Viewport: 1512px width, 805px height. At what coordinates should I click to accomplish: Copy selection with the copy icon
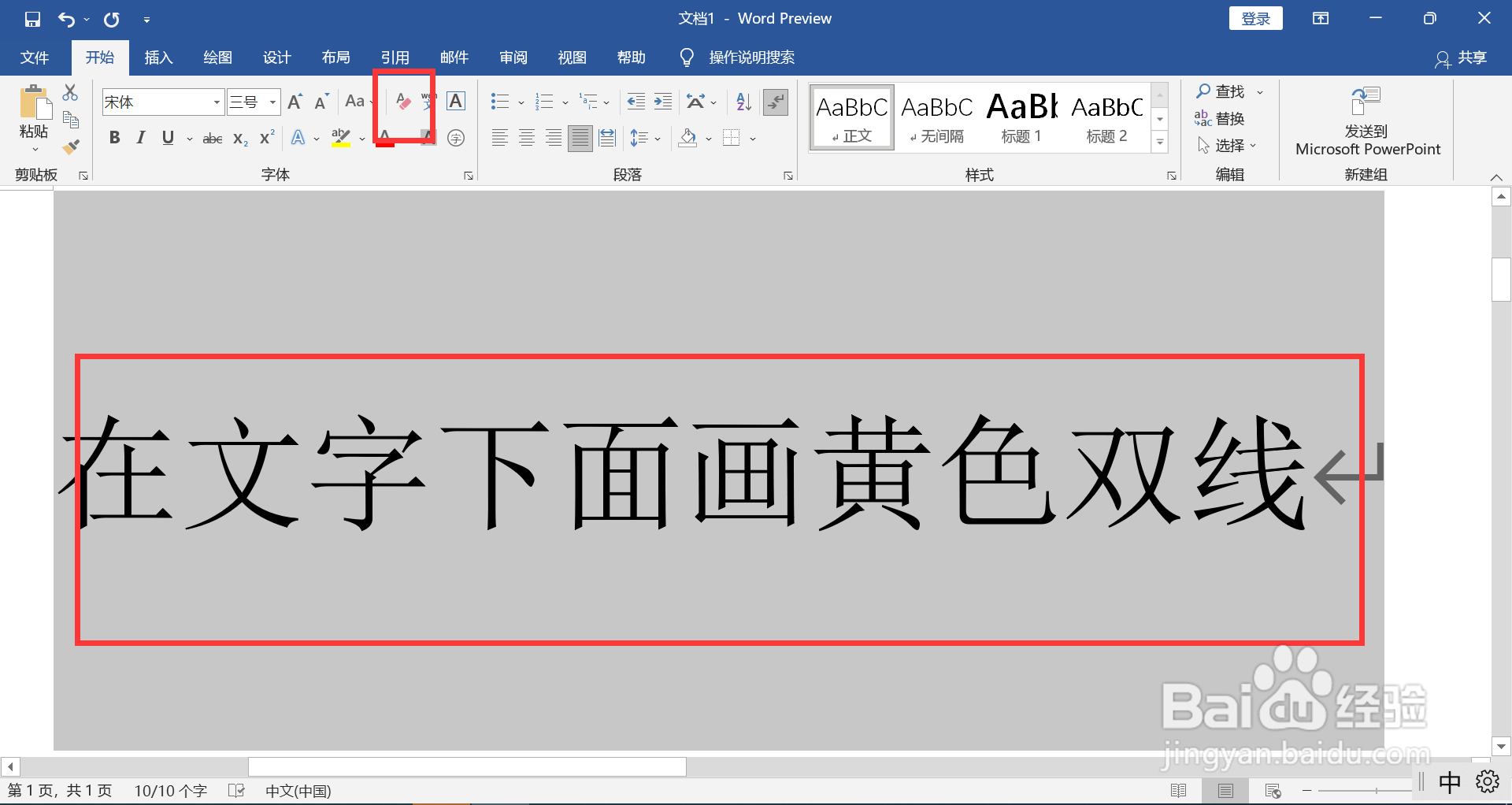(x=70, y=120)
